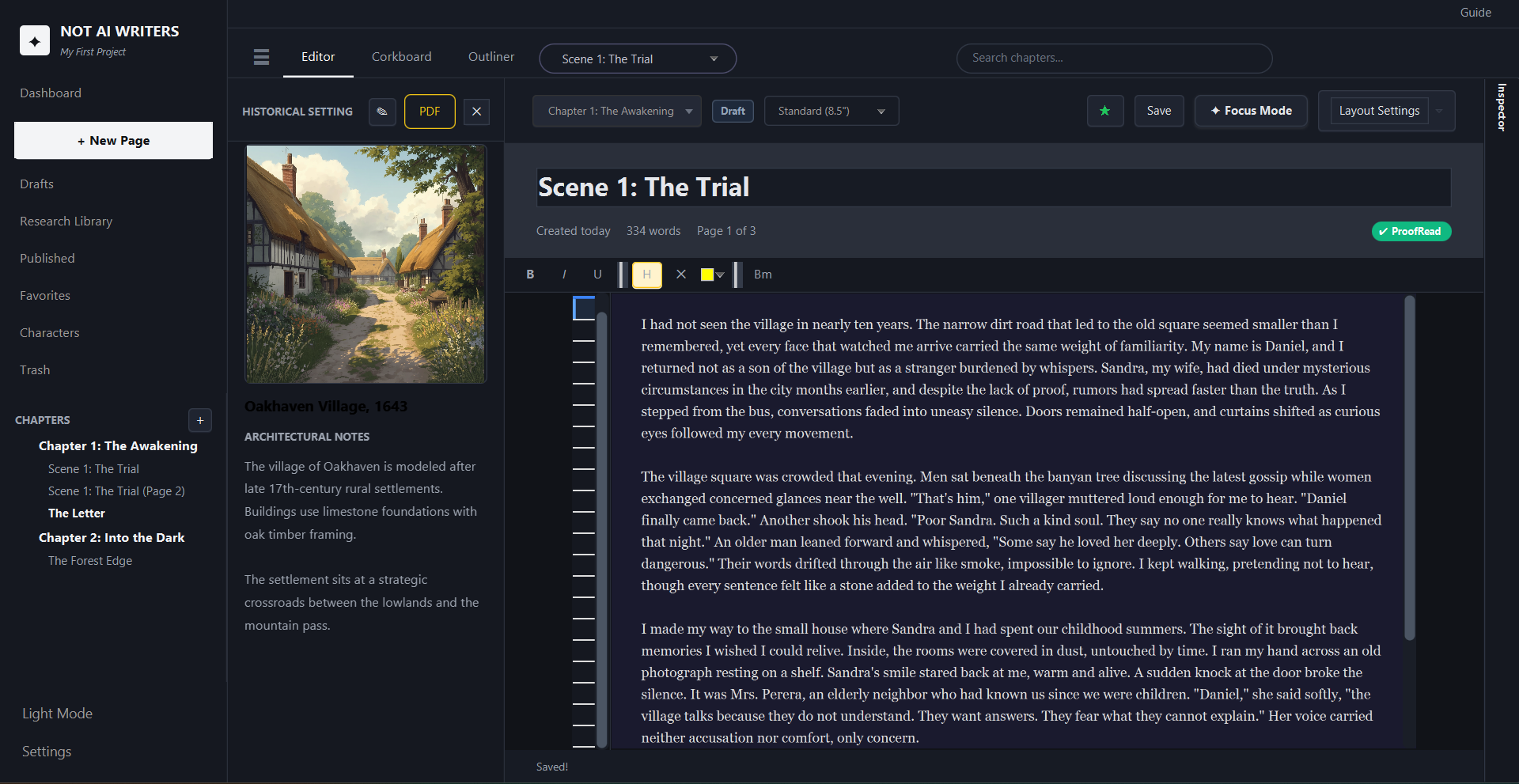Click the Oakhaven village painting thumbnail
The width and height of the screenshot is (1519, 784).
(366, 264)
